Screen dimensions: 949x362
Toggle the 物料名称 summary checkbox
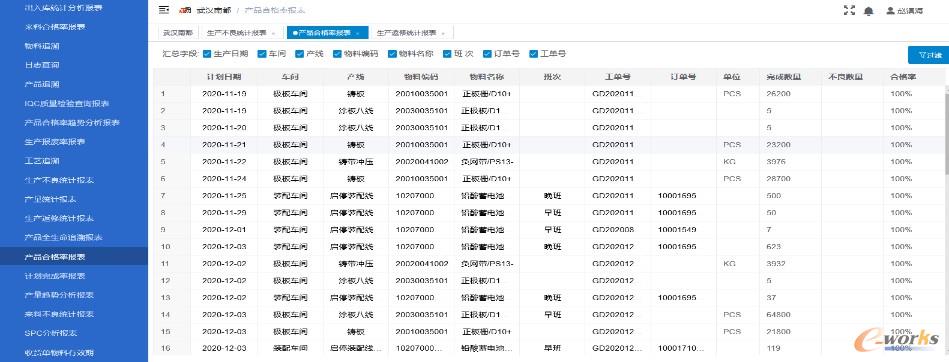[392, 53]
